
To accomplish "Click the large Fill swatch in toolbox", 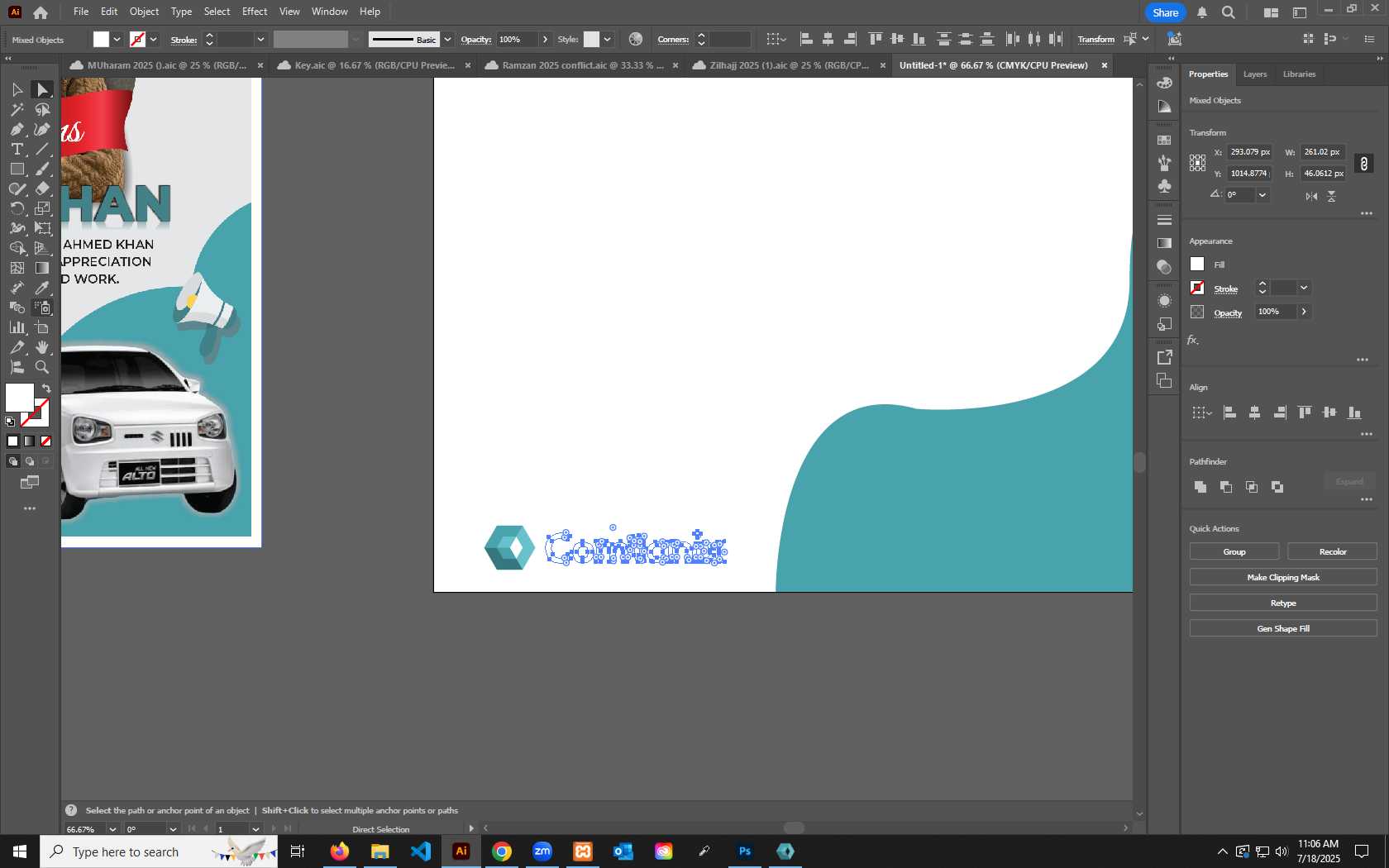I will [x=20, y=398].
